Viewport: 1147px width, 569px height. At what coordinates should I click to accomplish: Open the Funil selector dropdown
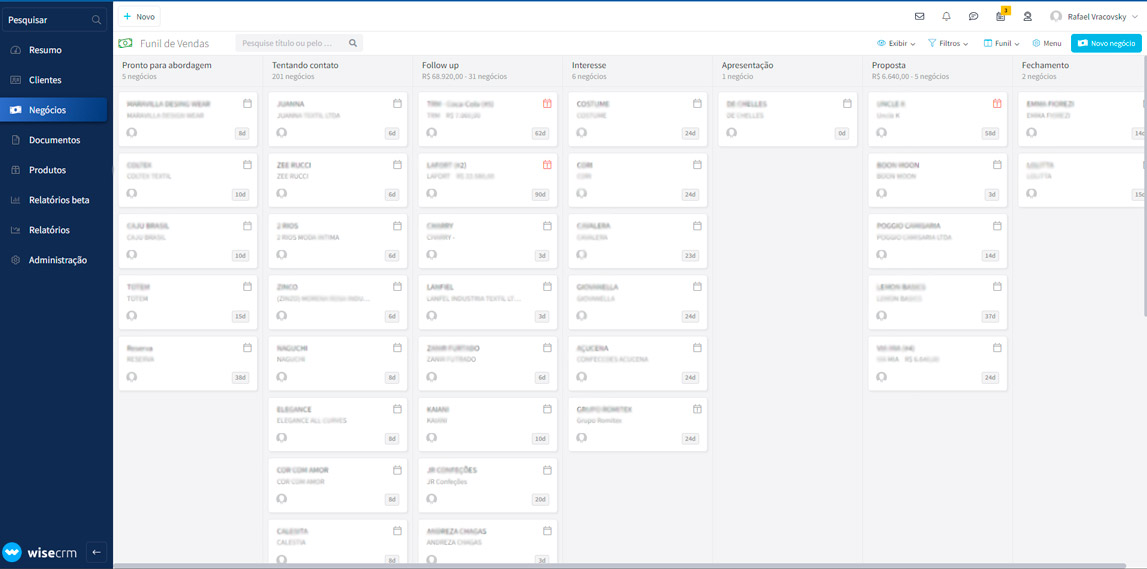coord(1001,44)
